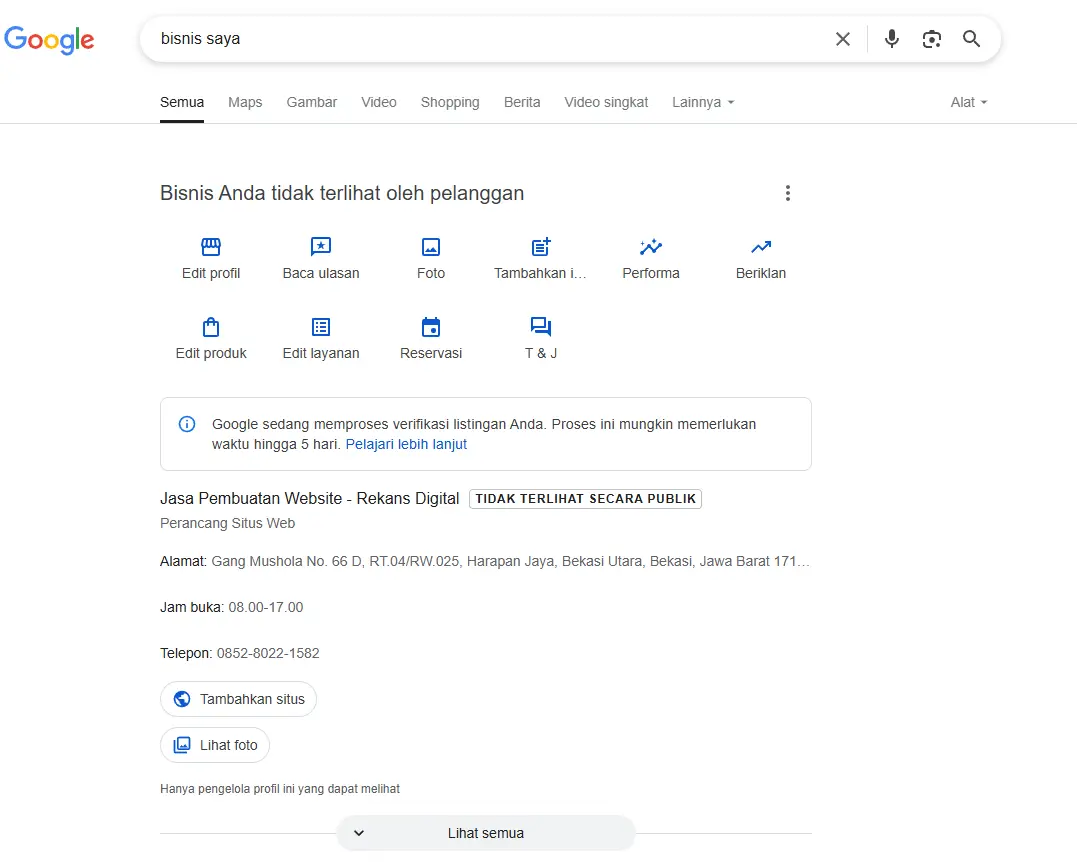This screenshot has width=1077, height=862.
Task: Click the Beriklan trending arrow icon
Action: click(760, 247)
